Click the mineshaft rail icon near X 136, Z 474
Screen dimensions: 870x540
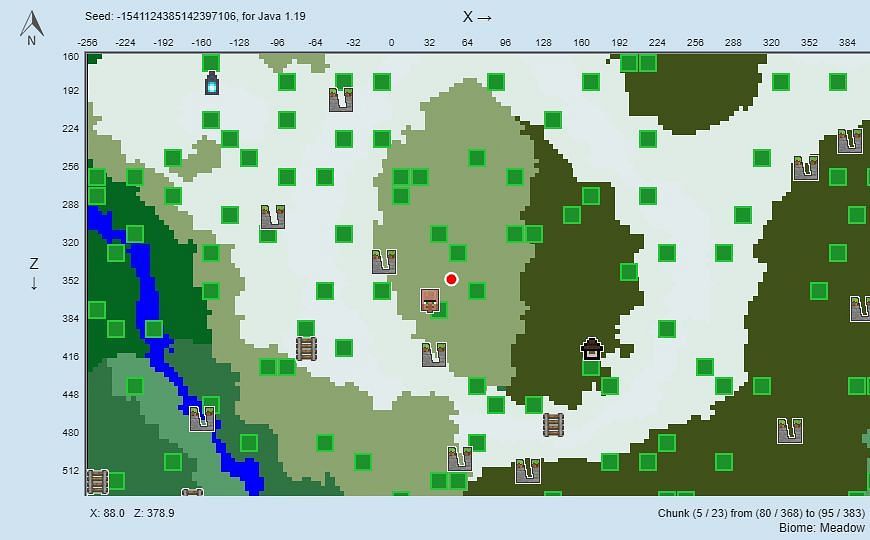click(553, 425)
